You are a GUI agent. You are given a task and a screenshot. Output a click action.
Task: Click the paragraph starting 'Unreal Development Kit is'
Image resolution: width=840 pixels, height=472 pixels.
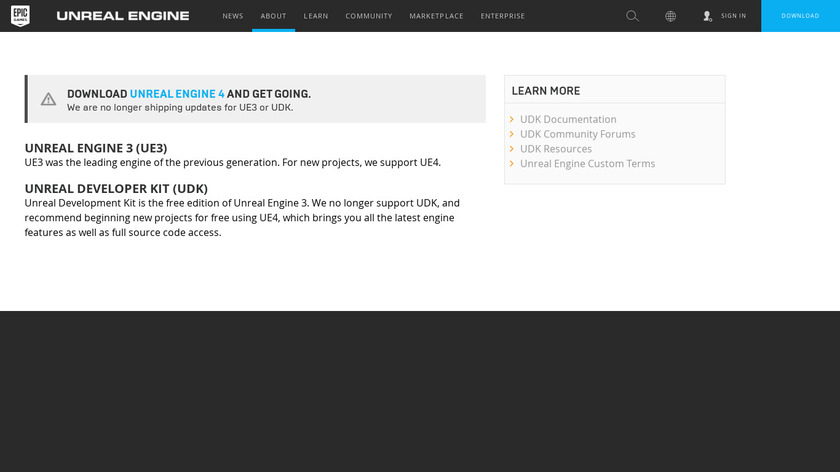(x=242, y=218)
